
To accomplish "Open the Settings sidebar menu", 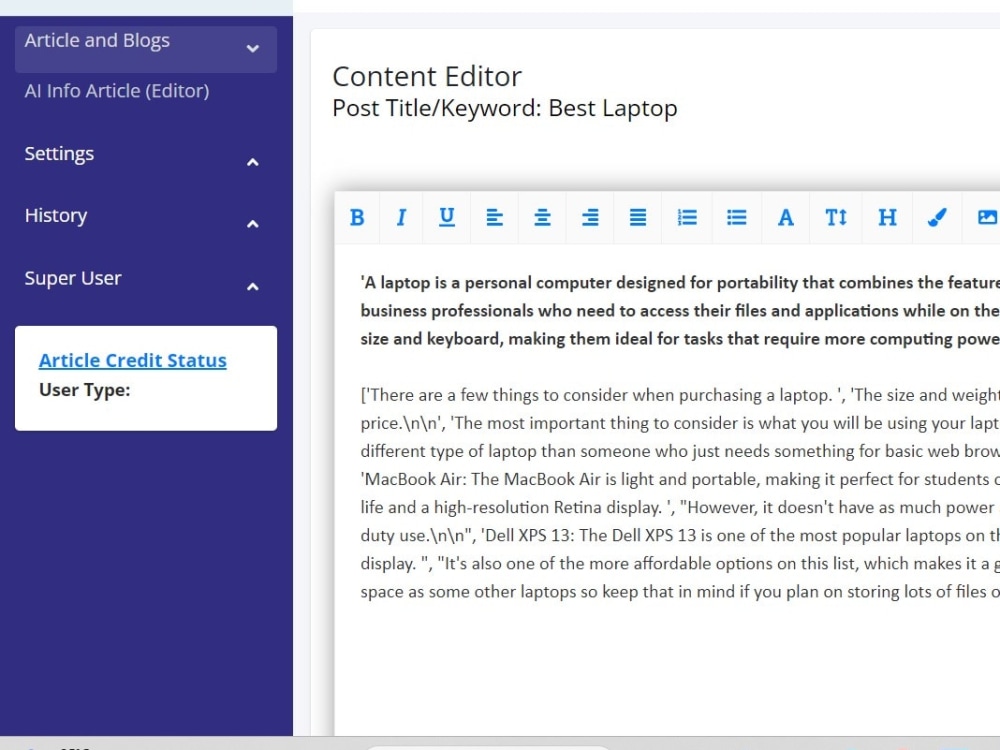I will (59, 154).
